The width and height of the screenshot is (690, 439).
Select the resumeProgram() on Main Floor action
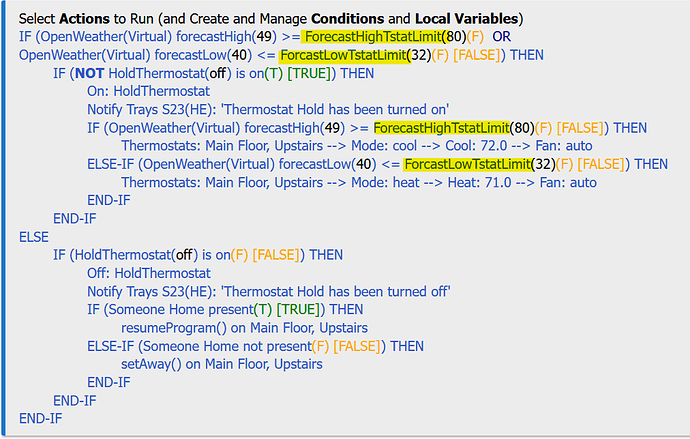point(244,328)
